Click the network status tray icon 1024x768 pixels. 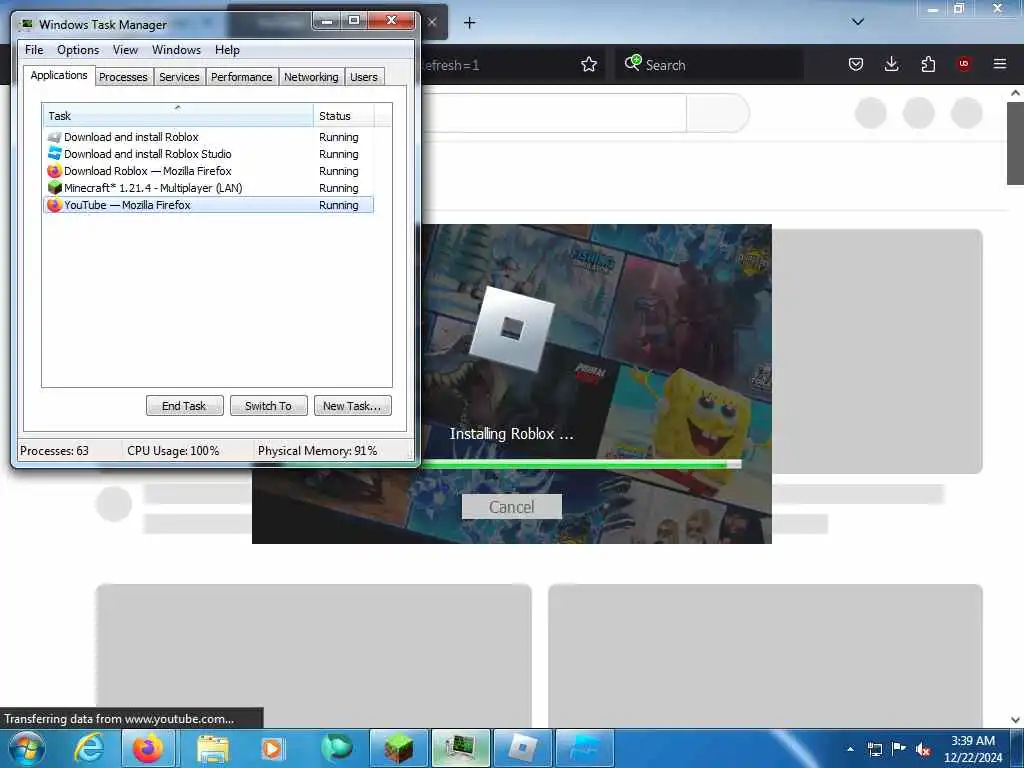point(874,749)
